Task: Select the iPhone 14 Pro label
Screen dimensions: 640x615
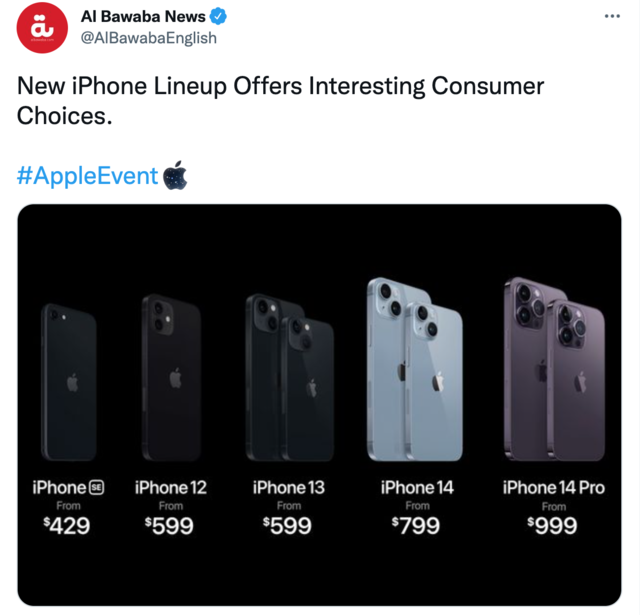Action: click(x=553, y=488)
